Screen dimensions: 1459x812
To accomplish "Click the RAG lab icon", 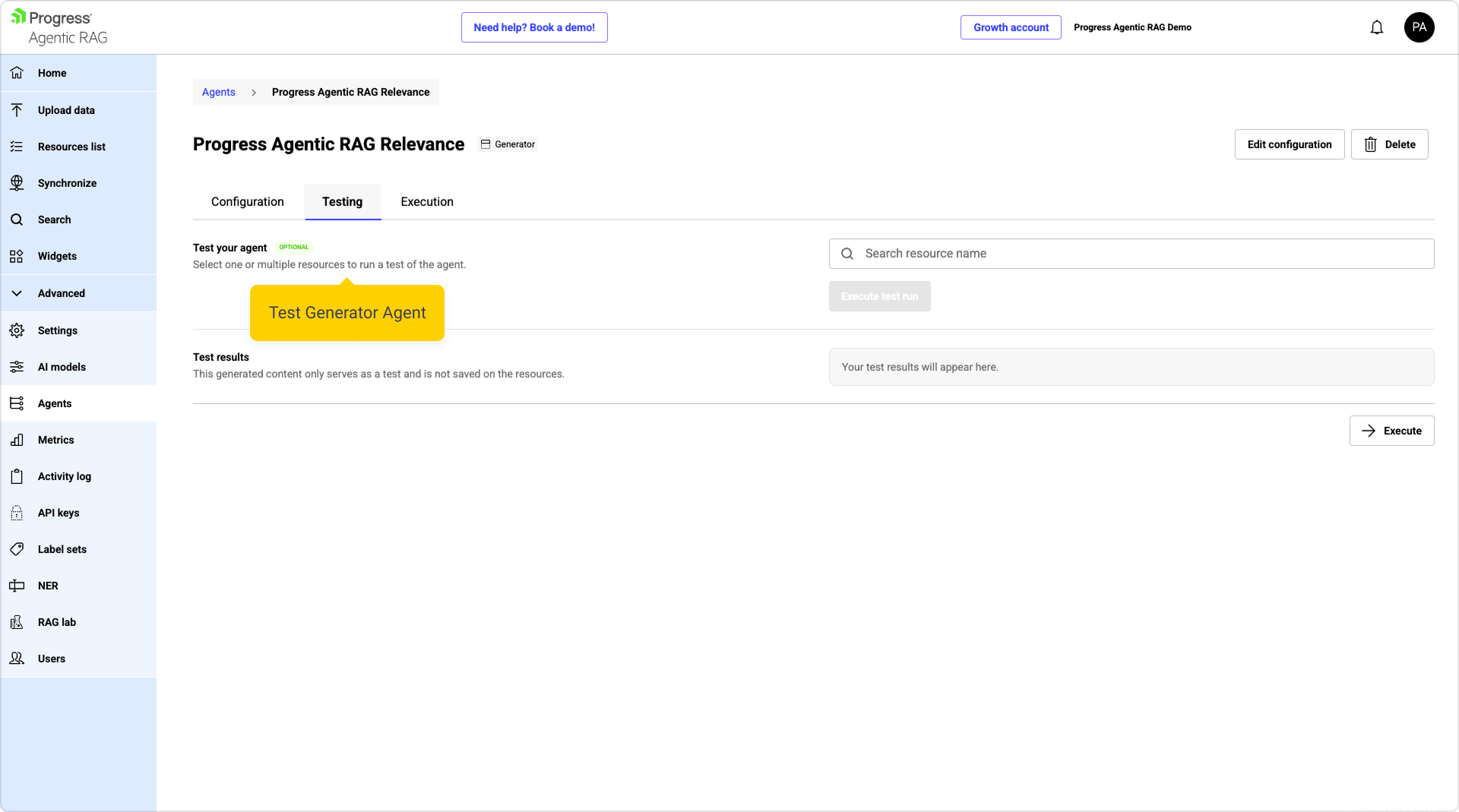I will tap(17, 622).
